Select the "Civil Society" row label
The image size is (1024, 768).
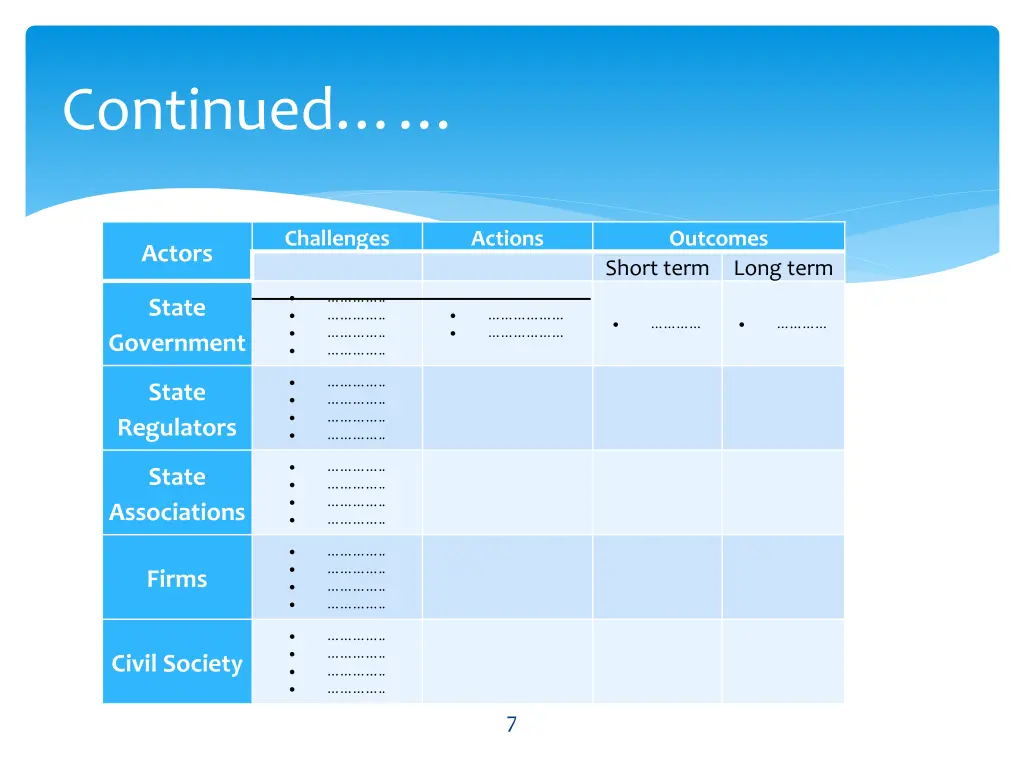pos(177,662)
